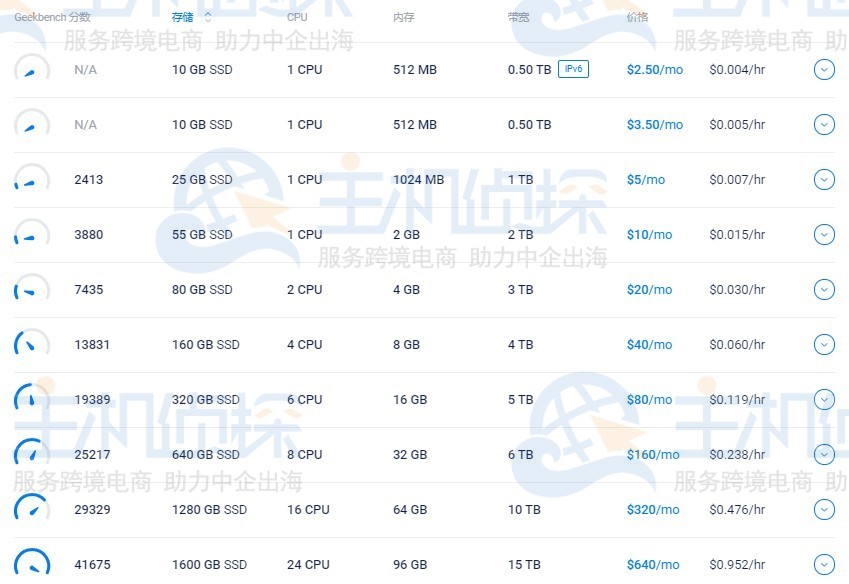Expand the $3.50/mo plan details
Screen dimensions: 849x584
824,125
